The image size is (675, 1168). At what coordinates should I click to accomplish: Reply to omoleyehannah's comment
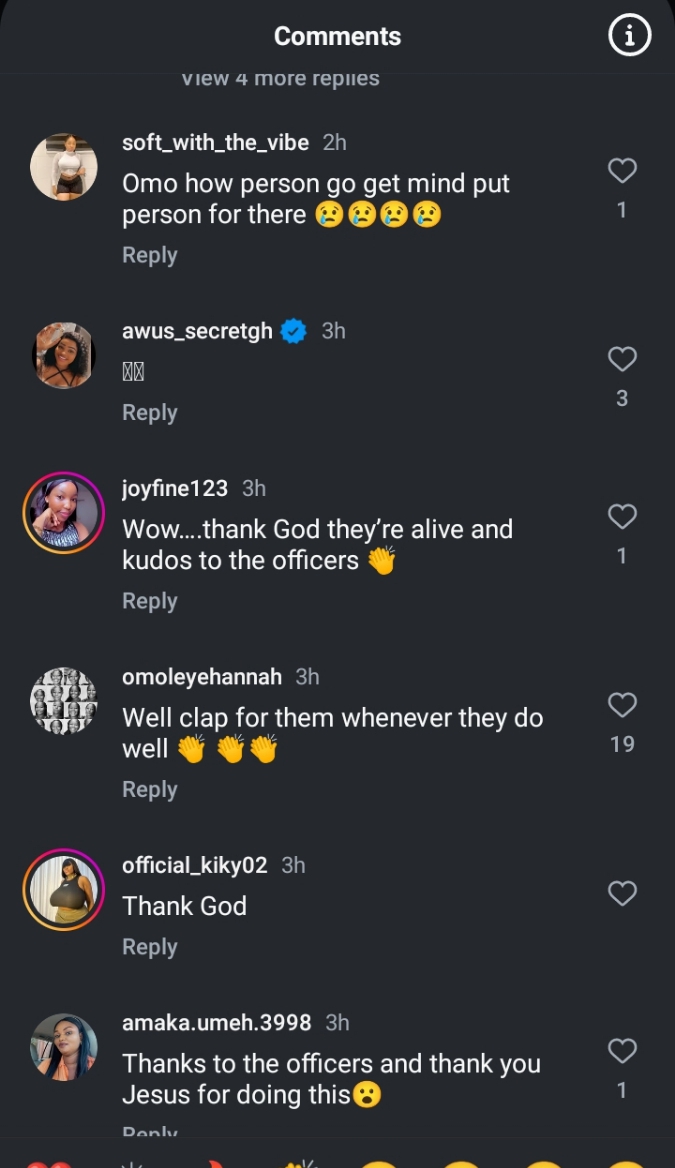(x=149, y=789)
